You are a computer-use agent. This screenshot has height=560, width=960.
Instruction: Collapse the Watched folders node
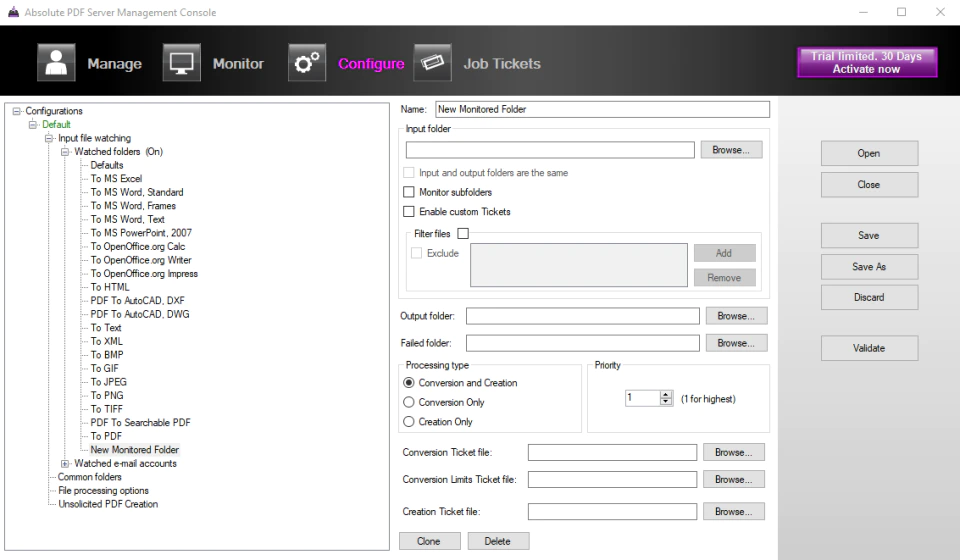click(65, 152)
